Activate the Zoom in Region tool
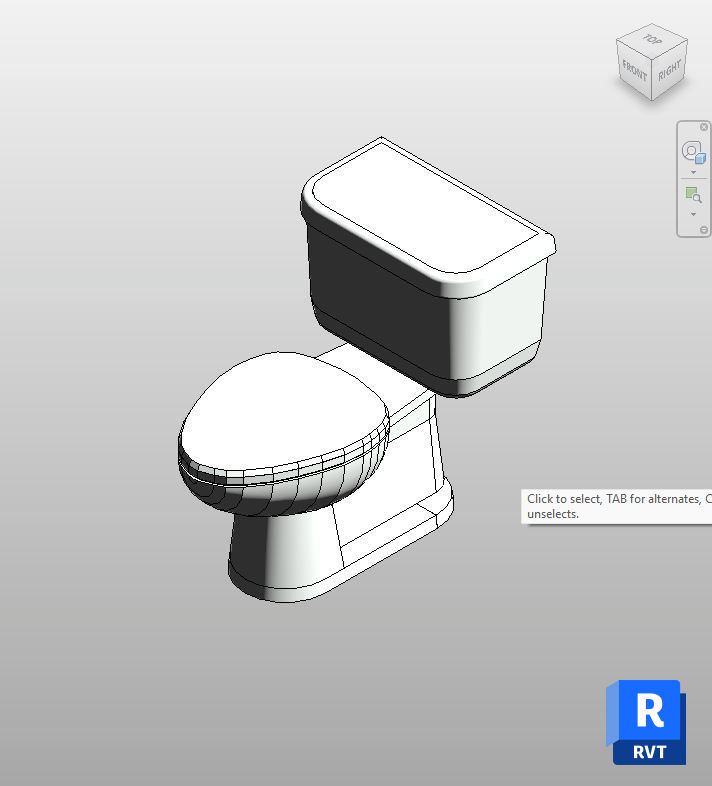Screen dimensions: 712x786 click(x=693, y=194)
